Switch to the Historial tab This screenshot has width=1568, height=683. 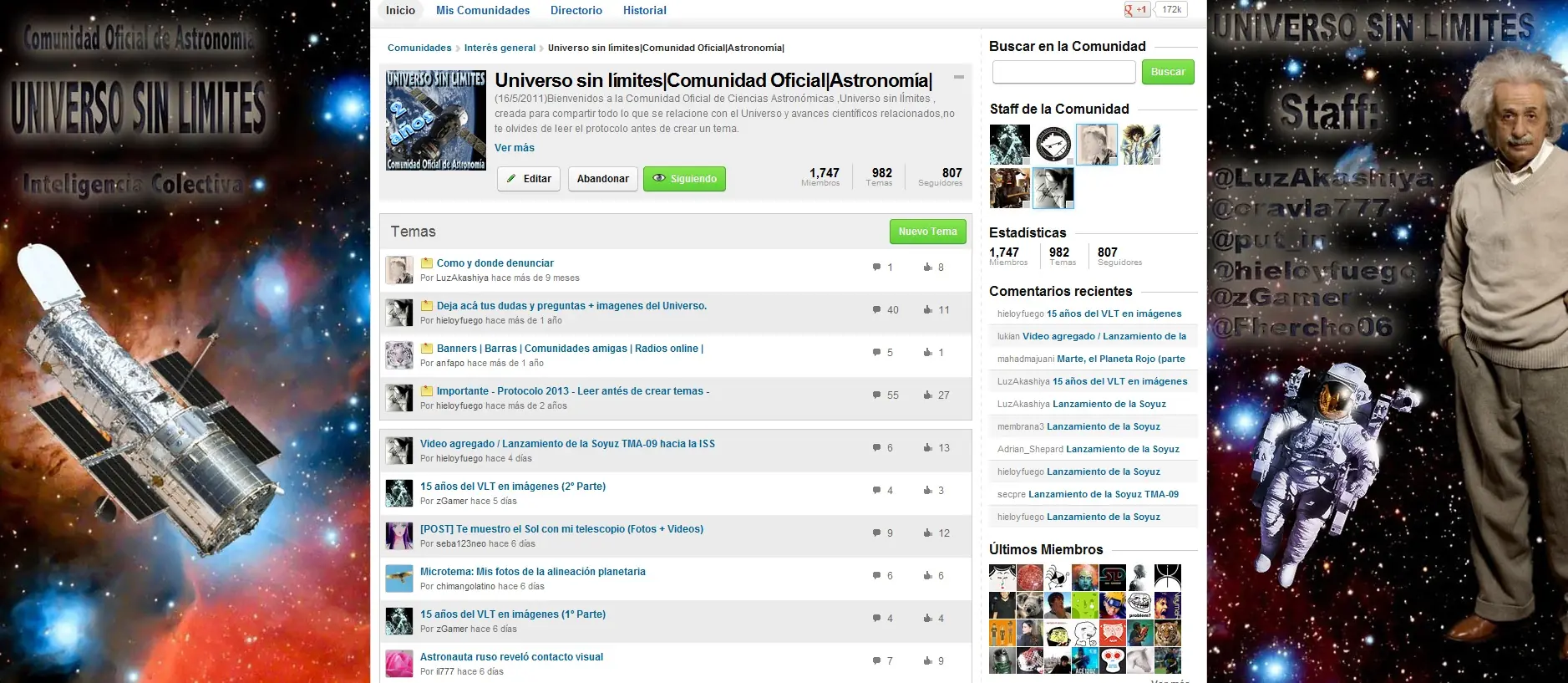645,10
